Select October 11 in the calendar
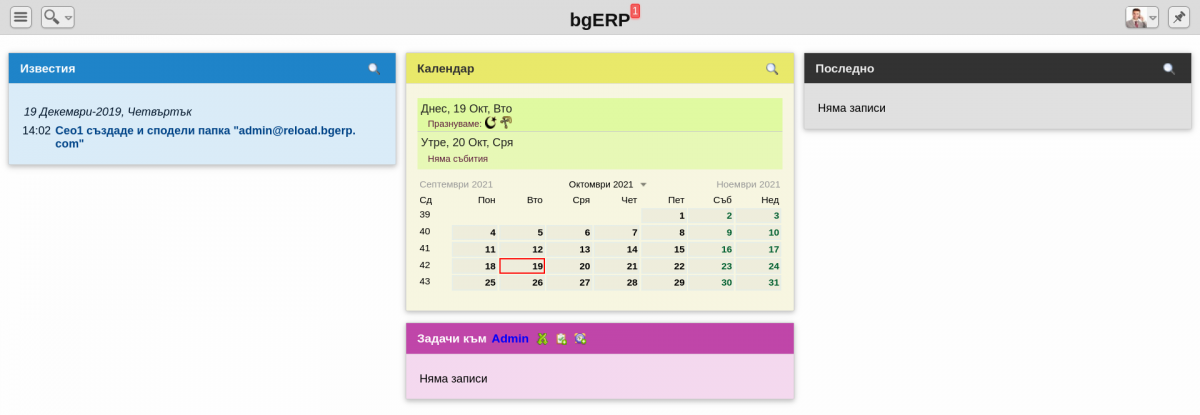This screenshot has width=1200, height=415. (x=475, y=249)
